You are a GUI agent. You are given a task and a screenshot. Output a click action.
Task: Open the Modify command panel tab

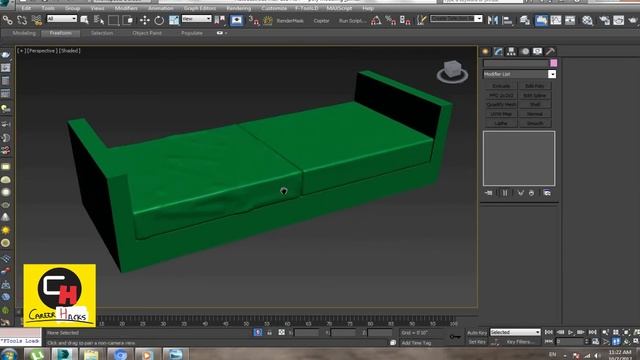pyautogui.click(x=498, y=51)
